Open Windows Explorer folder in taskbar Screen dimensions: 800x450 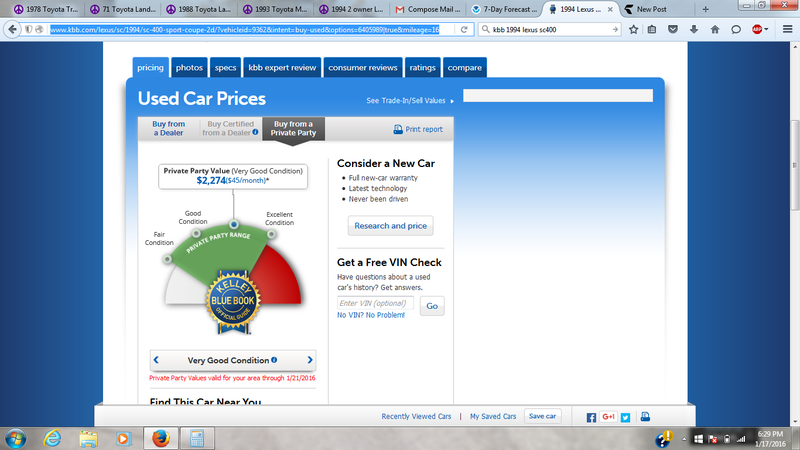[88, 438]
